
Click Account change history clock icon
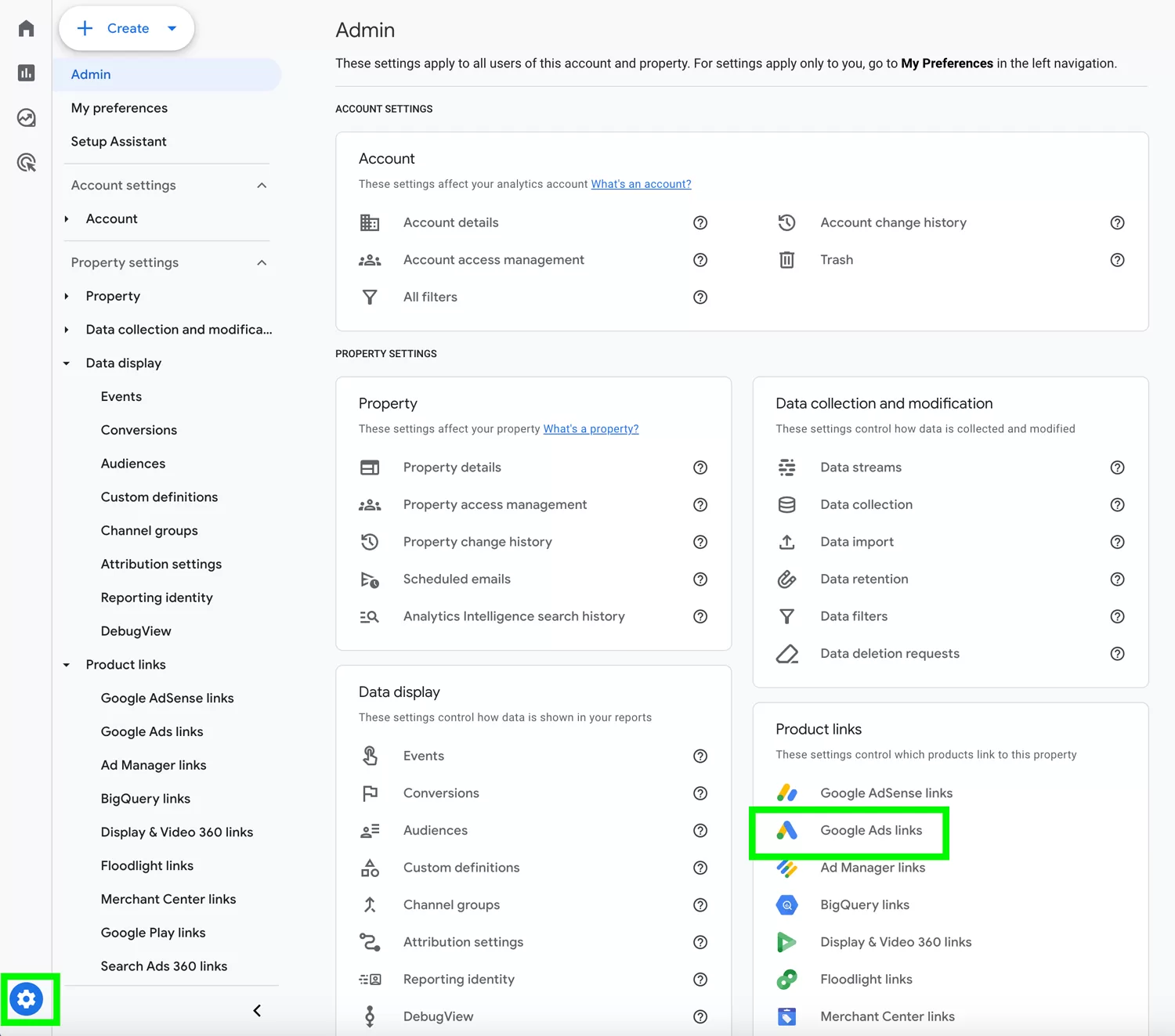click(786, 222)
